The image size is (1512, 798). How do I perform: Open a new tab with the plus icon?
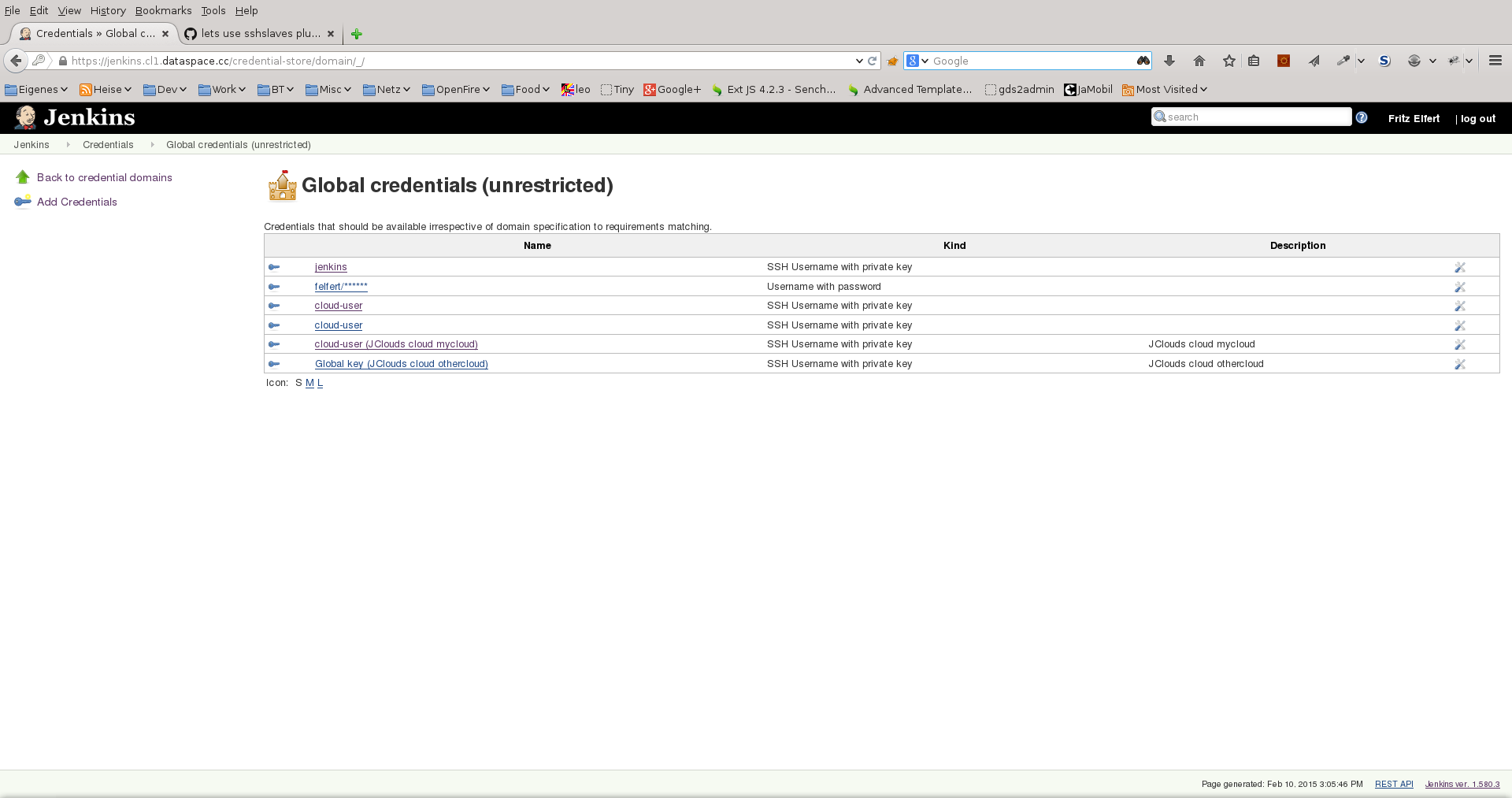tap(357, 34)
